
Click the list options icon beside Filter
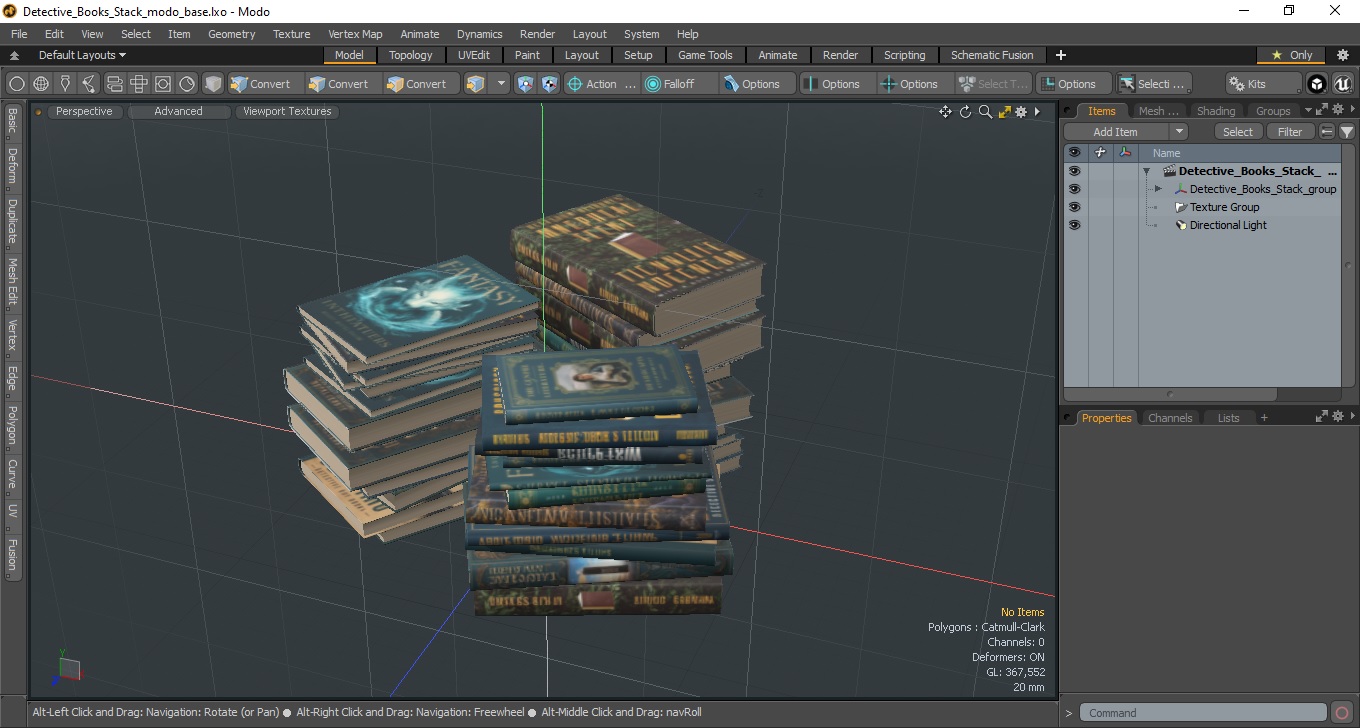1327,132
